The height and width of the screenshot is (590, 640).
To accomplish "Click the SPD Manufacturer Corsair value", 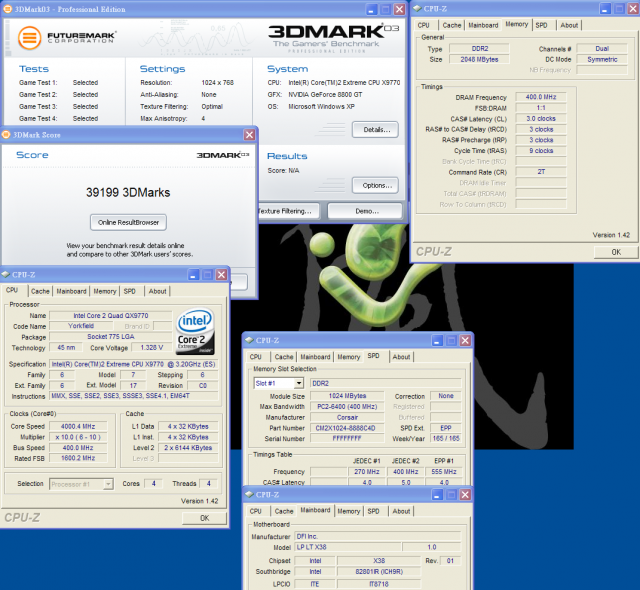I will pyautogui.click(x=347, y=417).
